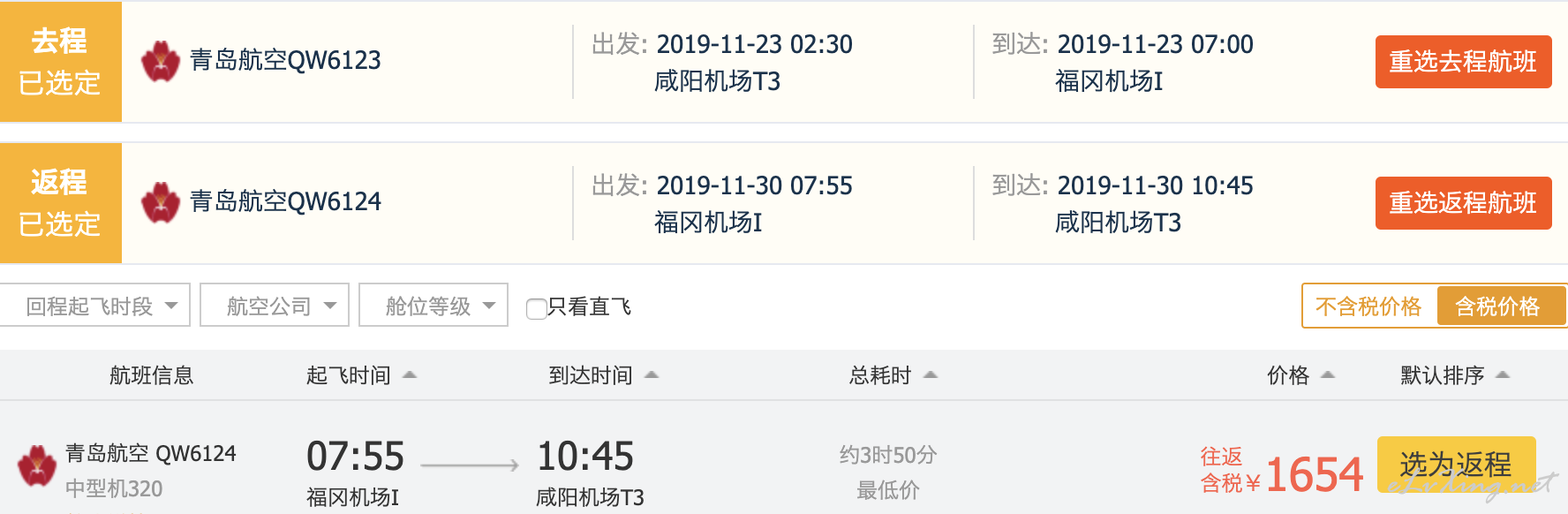Click airline logo in QW6124 result row
This screenshot has height=514, width=1568.
[37, 465]
